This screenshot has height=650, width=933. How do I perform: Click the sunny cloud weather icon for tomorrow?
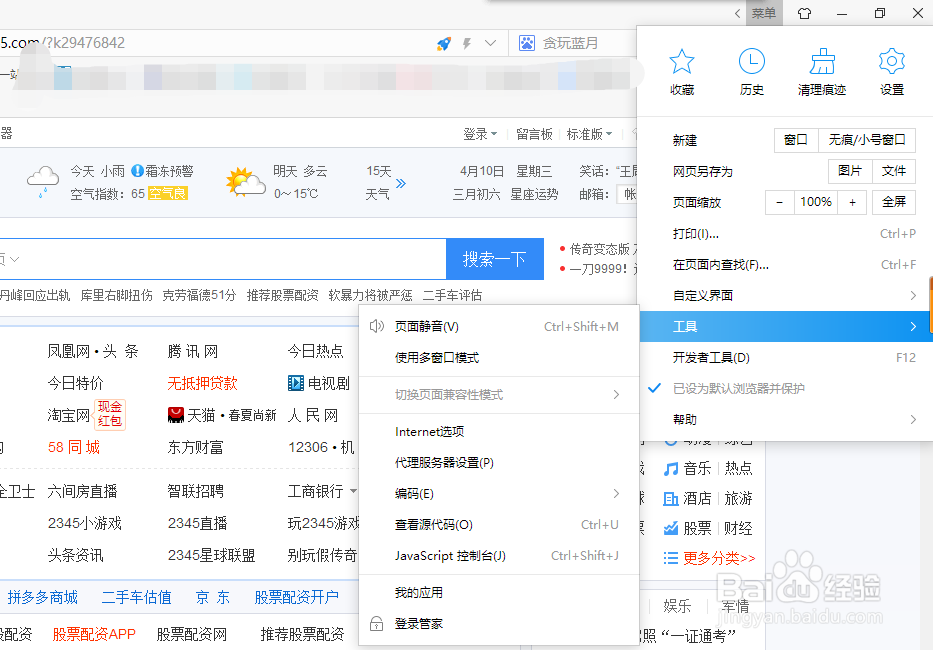point(245,182)
